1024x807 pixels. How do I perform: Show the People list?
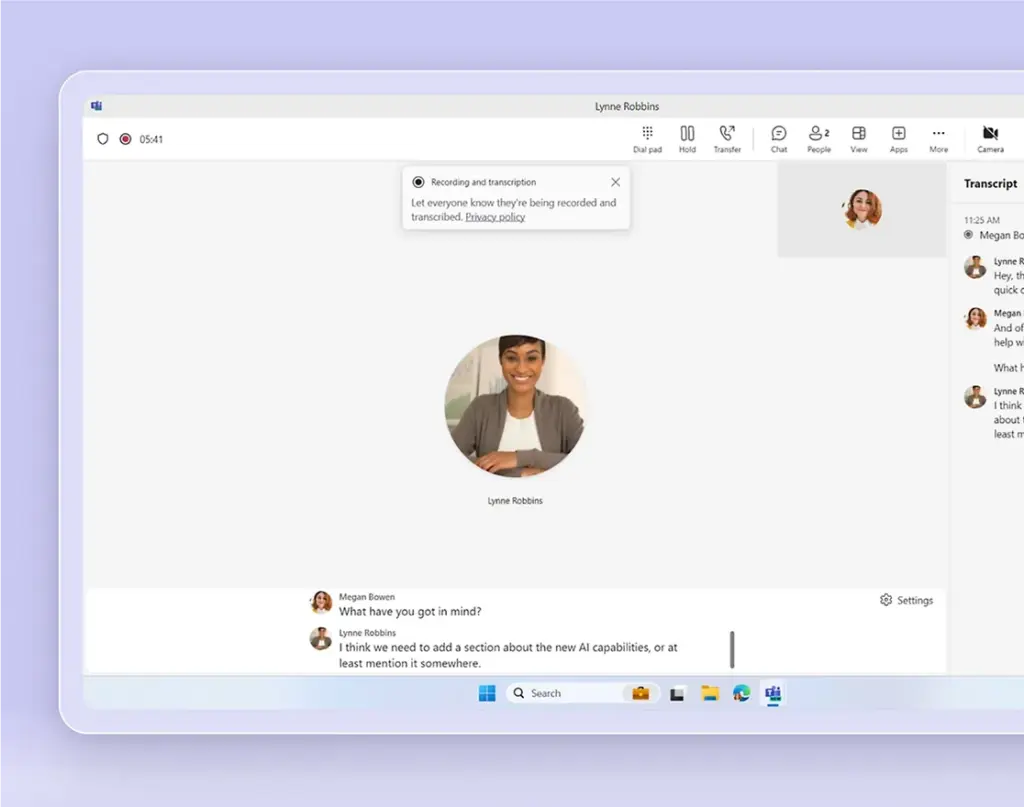[x=819, y=139]
